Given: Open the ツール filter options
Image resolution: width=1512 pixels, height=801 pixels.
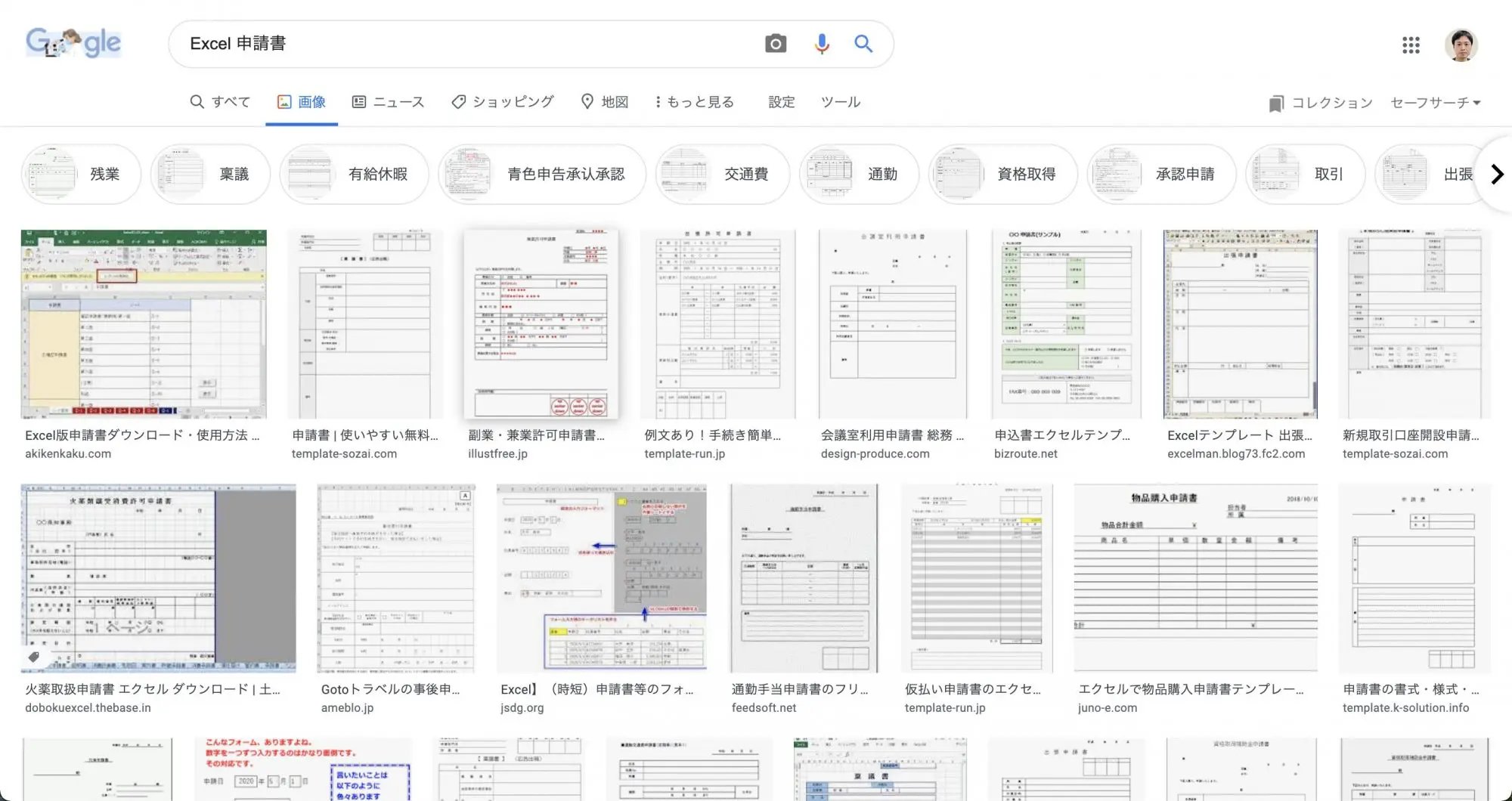Looking at the screenshot, I should (841, 102).
